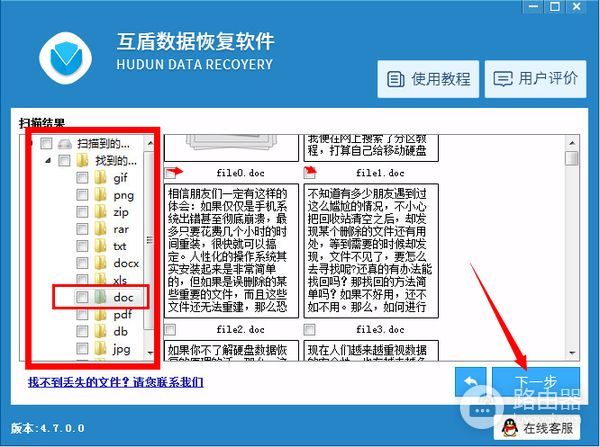This screenshot has height=447, width=600.
Task: Click preview pane scrollbar down arrow
Action: pyautogui.click(x=572, y=352)
